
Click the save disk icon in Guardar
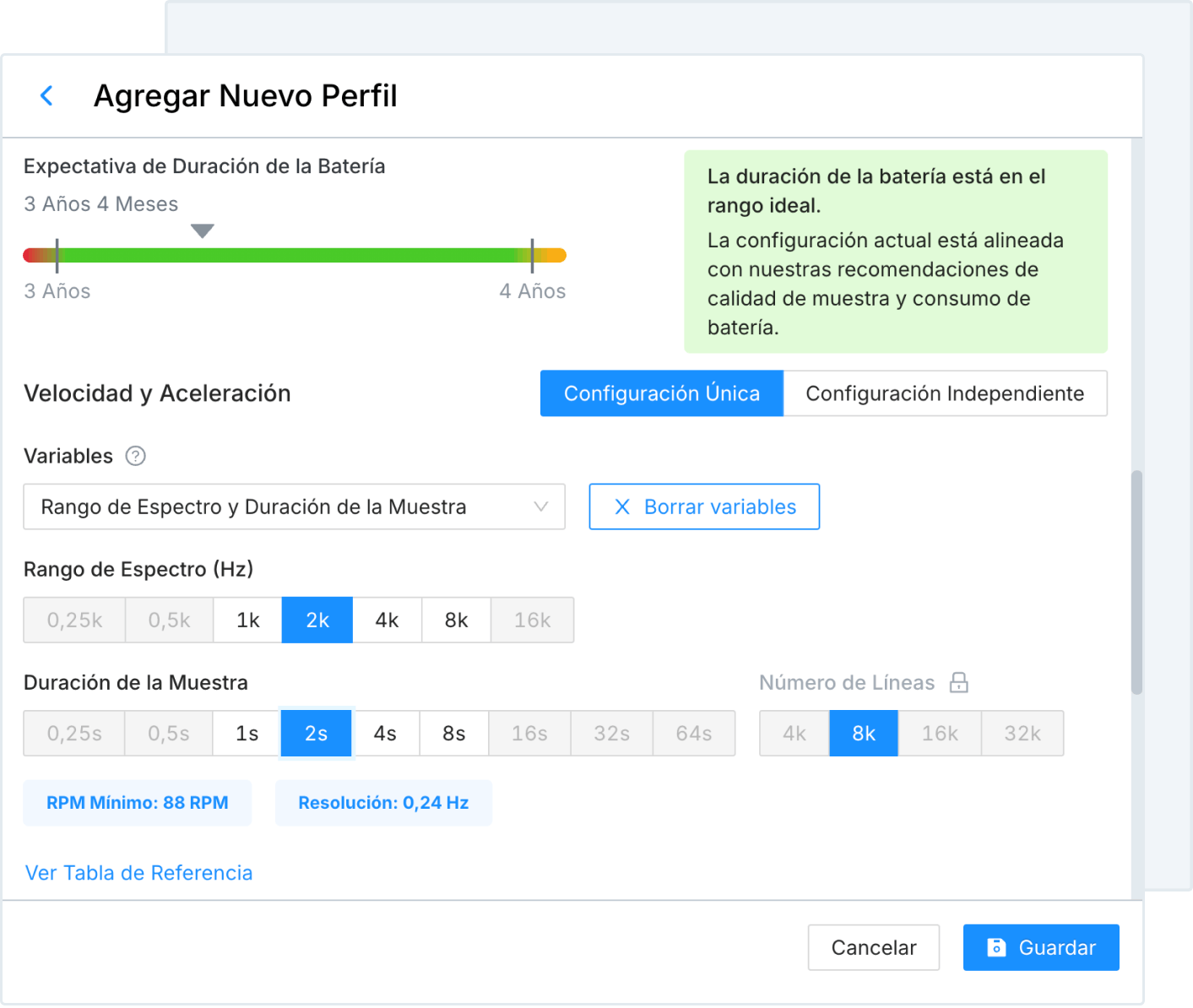[x=996, y=947]
